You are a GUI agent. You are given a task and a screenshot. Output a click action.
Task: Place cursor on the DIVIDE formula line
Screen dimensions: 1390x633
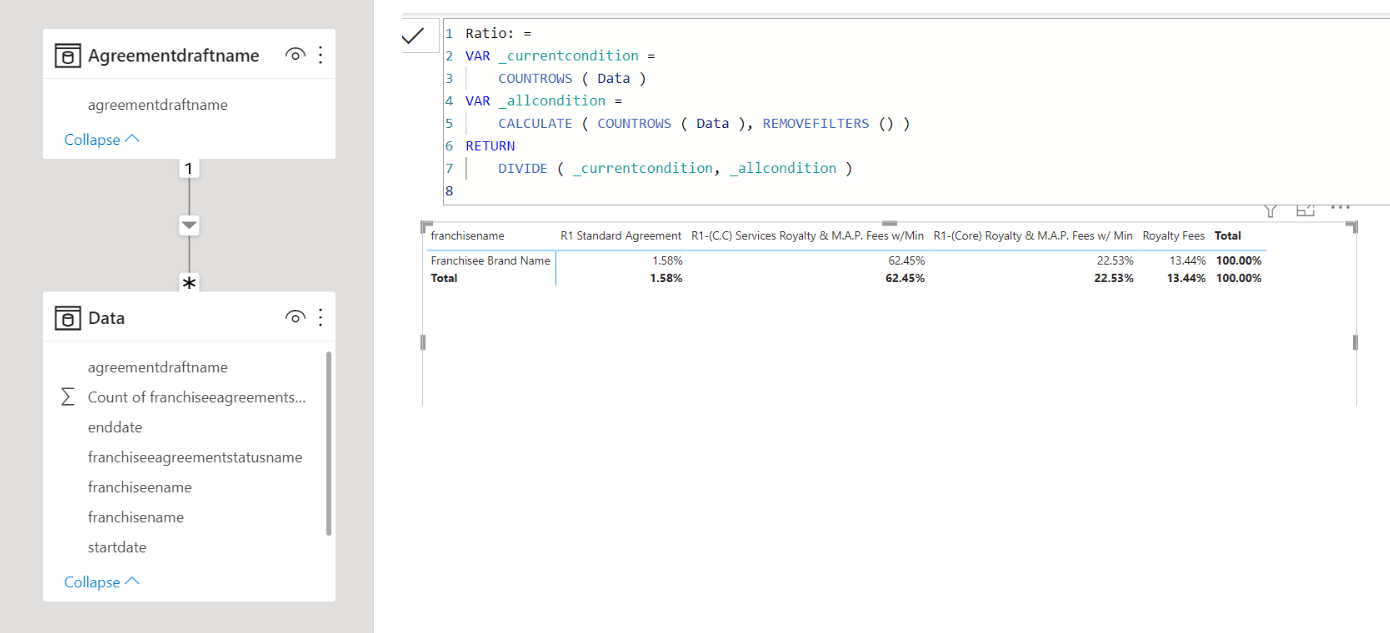[675, 168]
